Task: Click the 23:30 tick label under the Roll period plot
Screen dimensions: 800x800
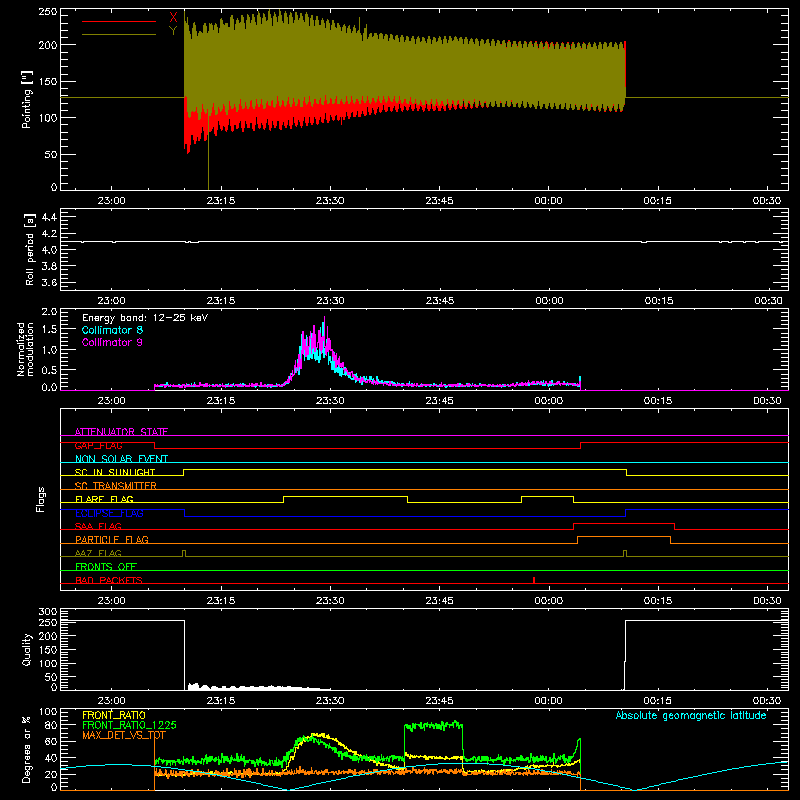Action: click(330, 301)
